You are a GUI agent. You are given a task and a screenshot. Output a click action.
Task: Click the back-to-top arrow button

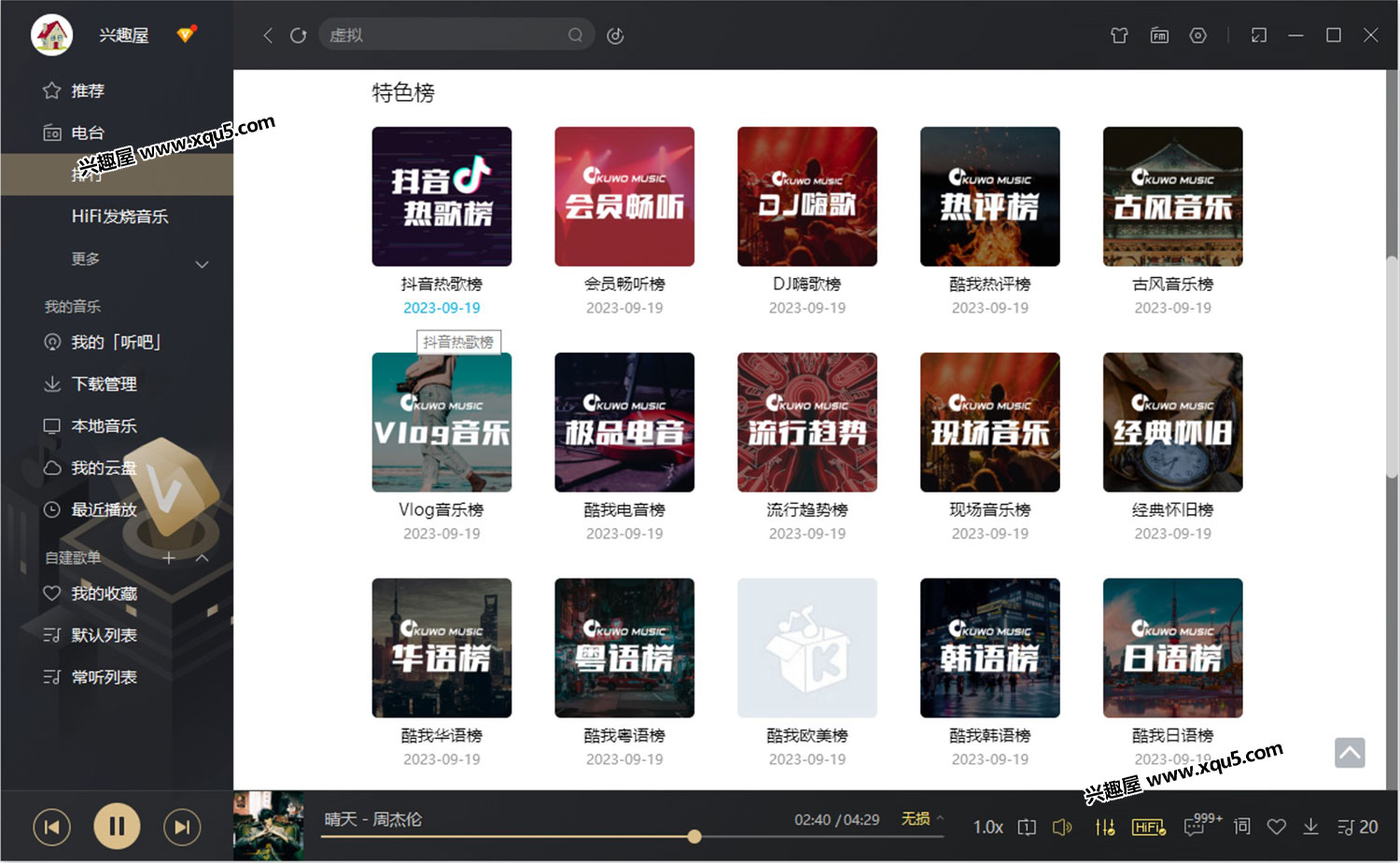click(x=1350, y=753)
